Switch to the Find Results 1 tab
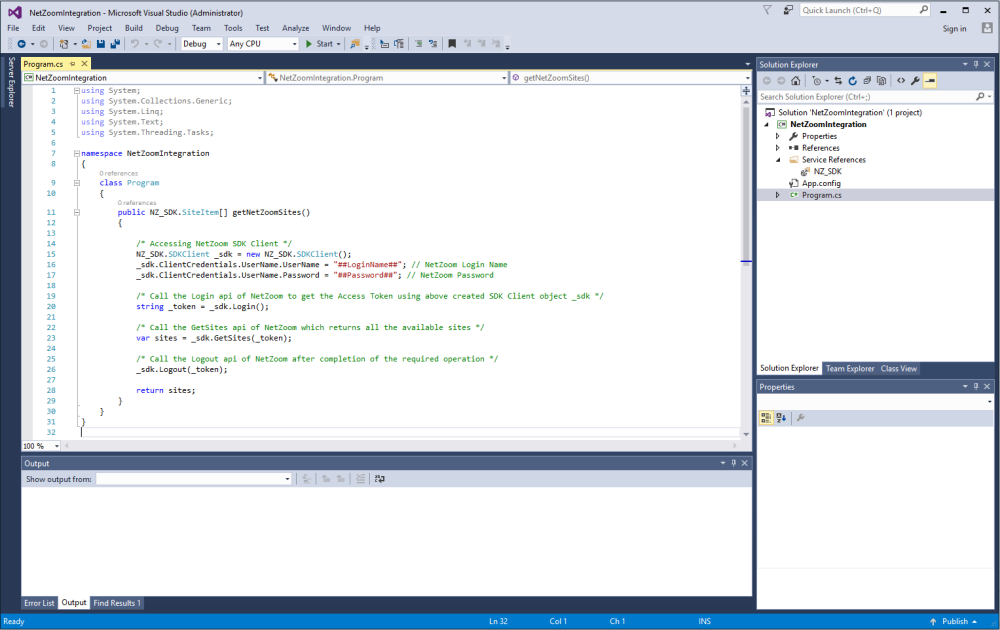This screenshot has height=630, width=1000. (117, 603)
